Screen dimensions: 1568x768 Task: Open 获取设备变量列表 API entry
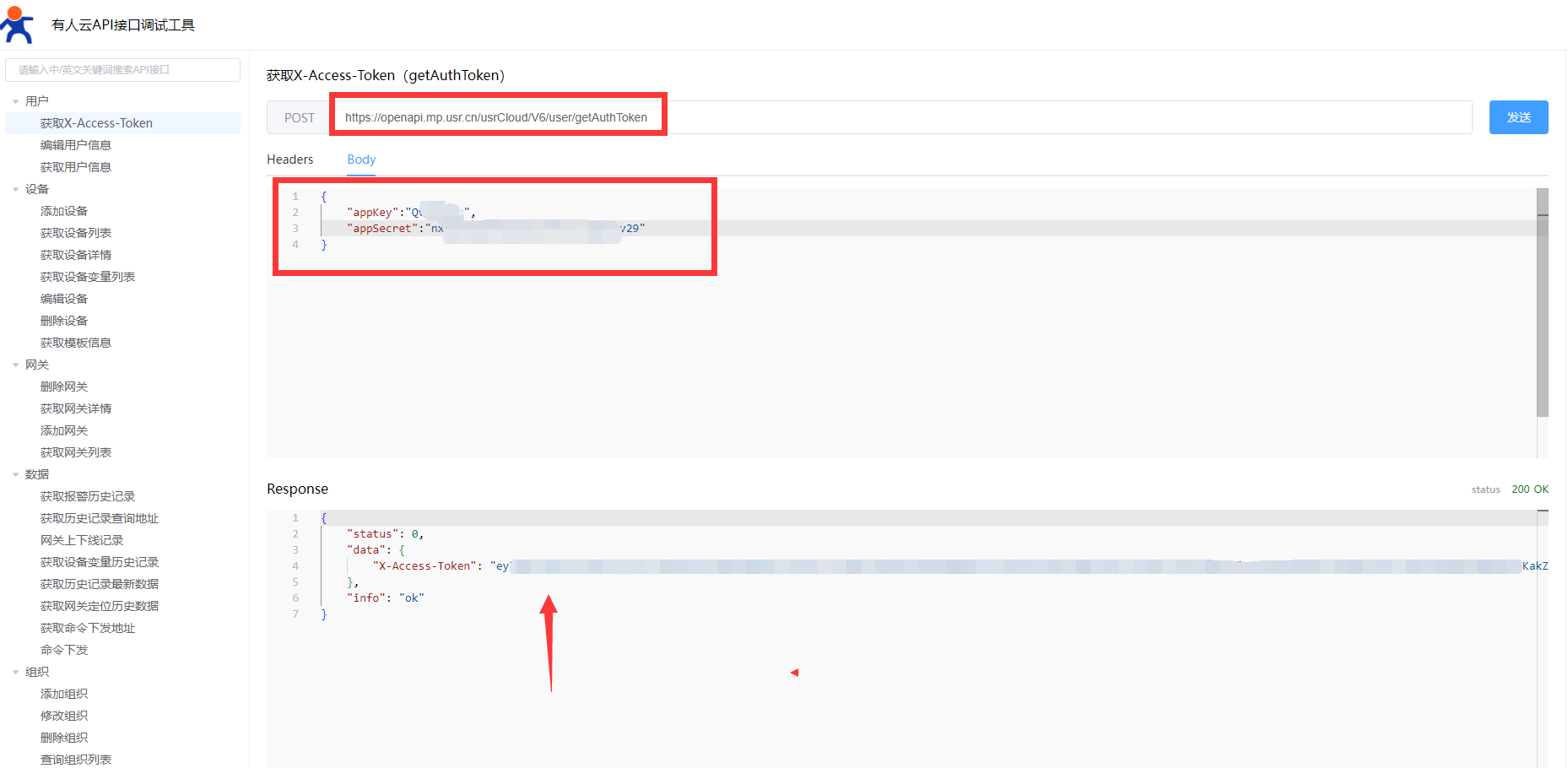coord(88,277)
